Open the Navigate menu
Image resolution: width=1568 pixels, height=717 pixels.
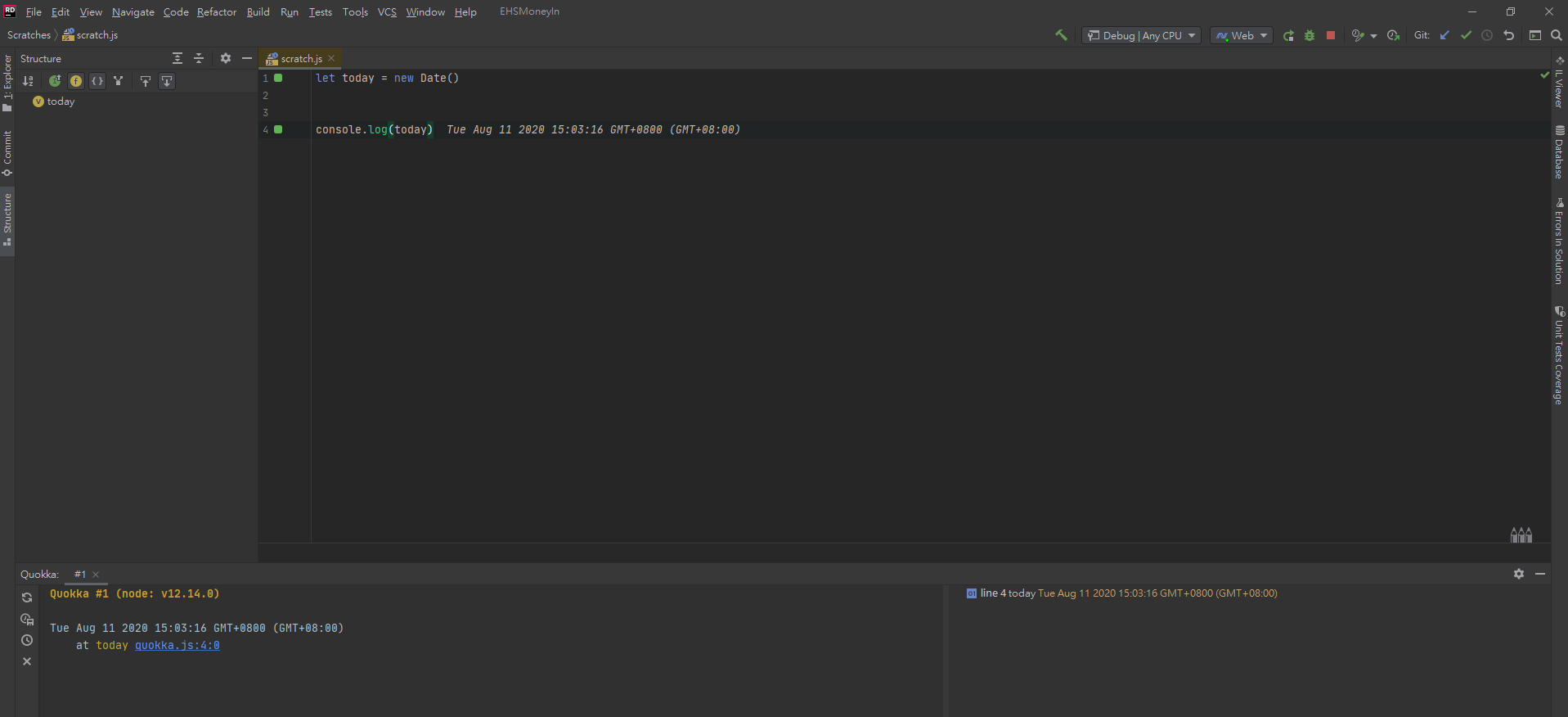point(133,12)
